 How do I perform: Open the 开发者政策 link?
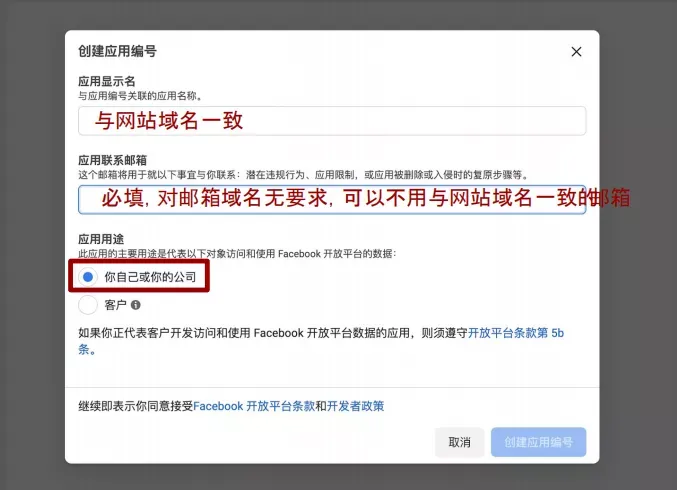pos(355,406)
